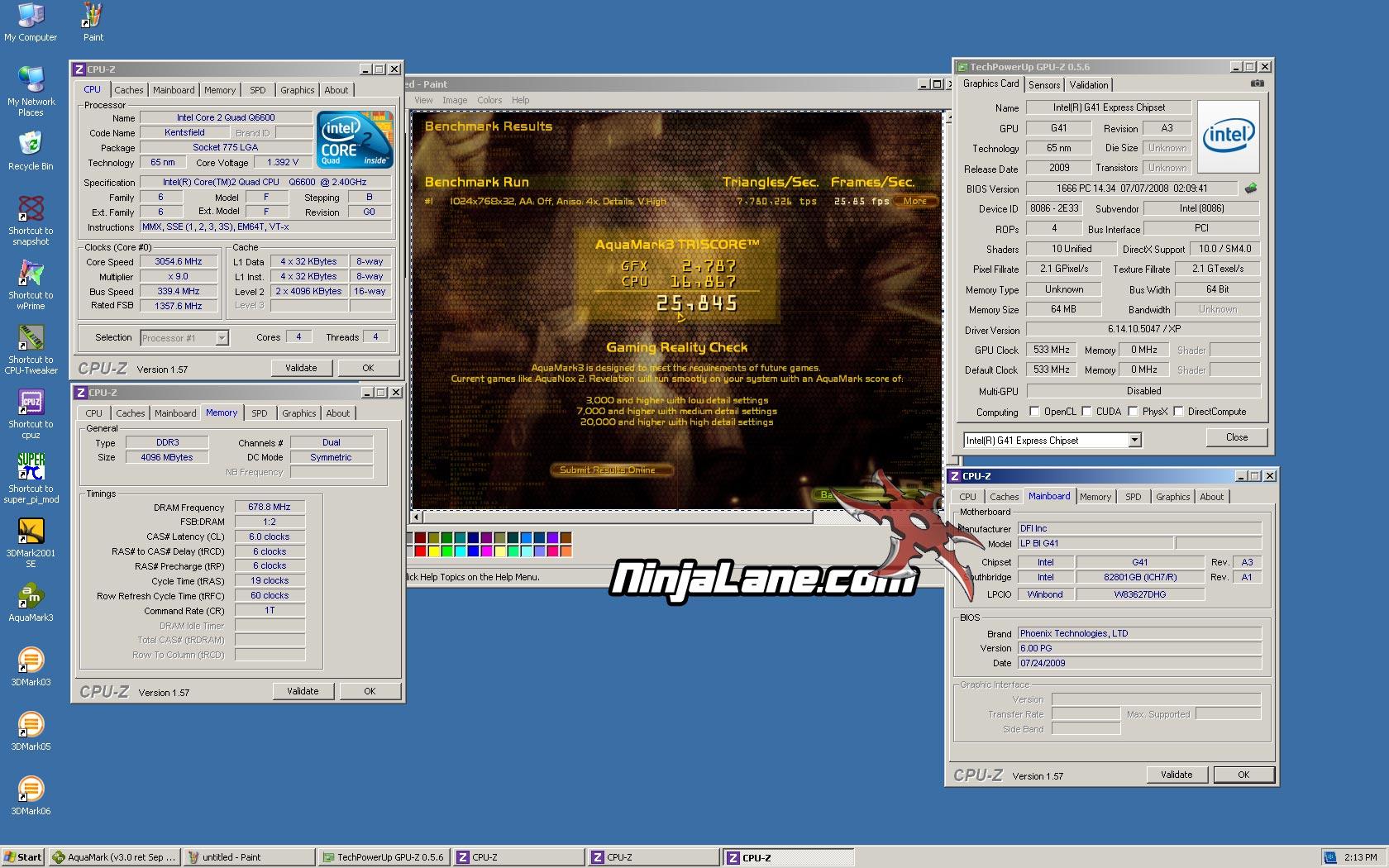Click the GPU-Z screenshot camera icon
Image resolution: width=1389 pixels, height=868 pixels.
1257,83
